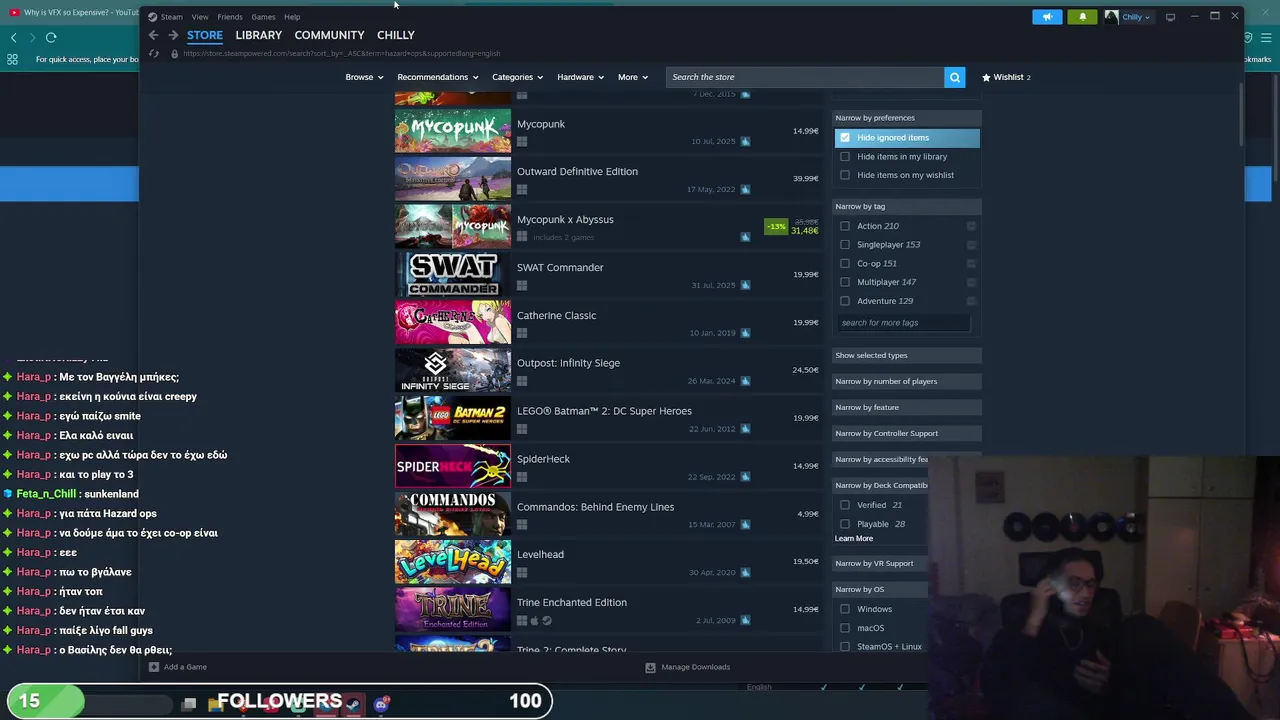This screenshot has height=720, width=1280.
Task: Open Outward Definitive Edition store page
Action: 607,179
